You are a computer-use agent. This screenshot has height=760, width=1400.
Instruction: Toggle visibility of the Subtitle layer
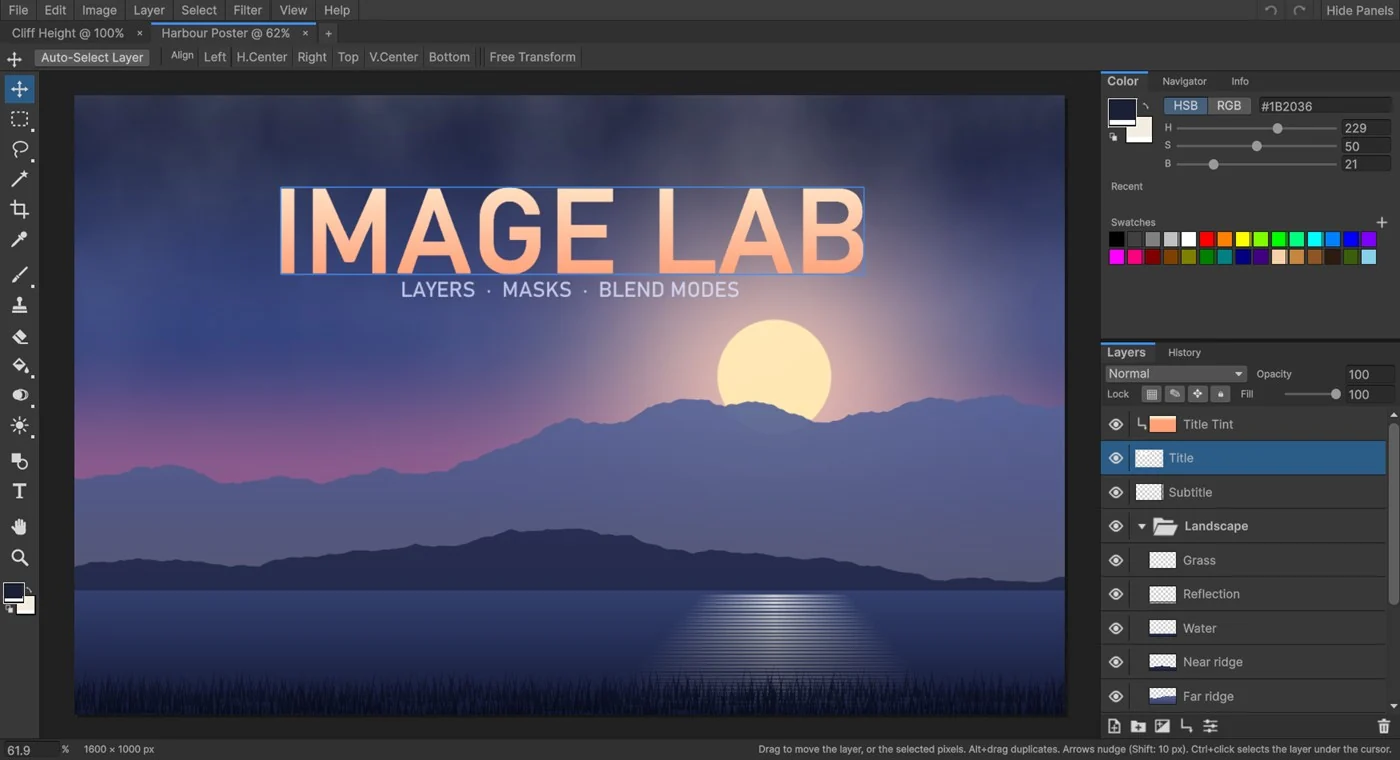[x=1116, y=492]
